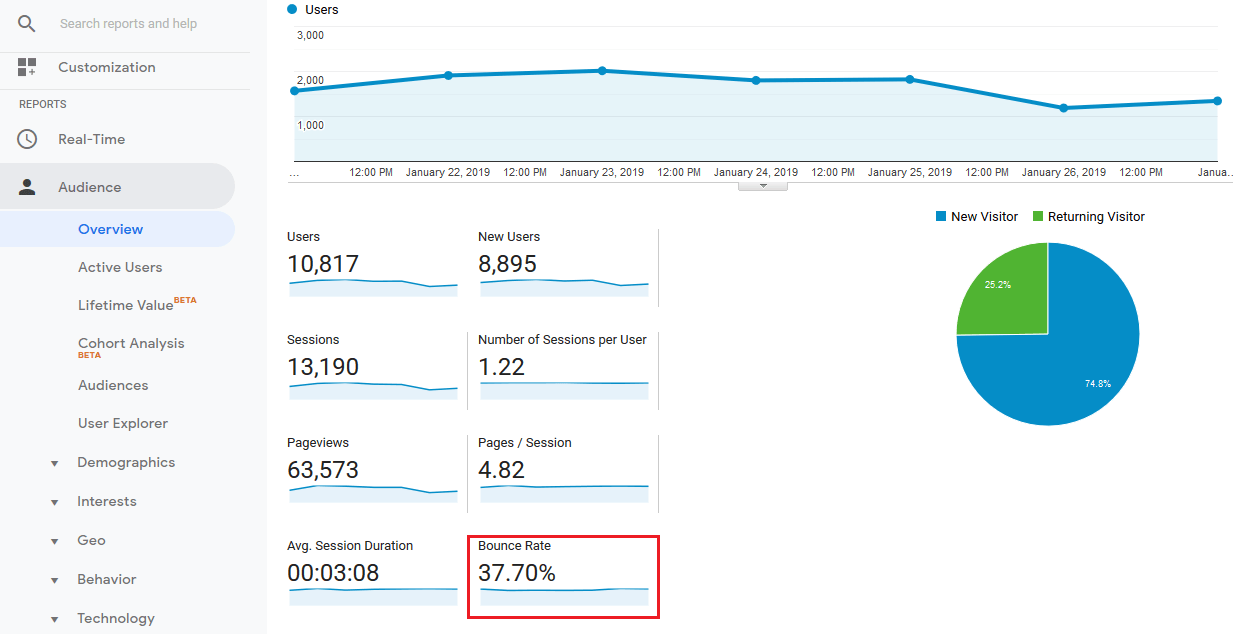Click the highlighted data point on the line chart
Viewport: 1233px width, 634px height.
[x=602, y=71]
